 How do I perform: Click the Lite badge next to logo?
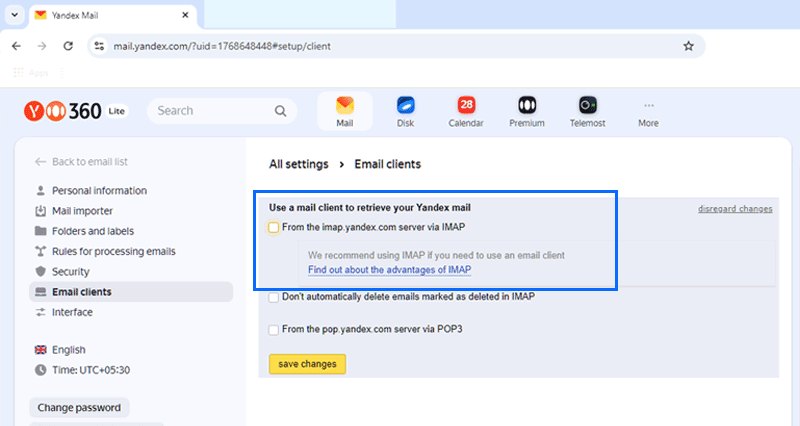(117, 111)
